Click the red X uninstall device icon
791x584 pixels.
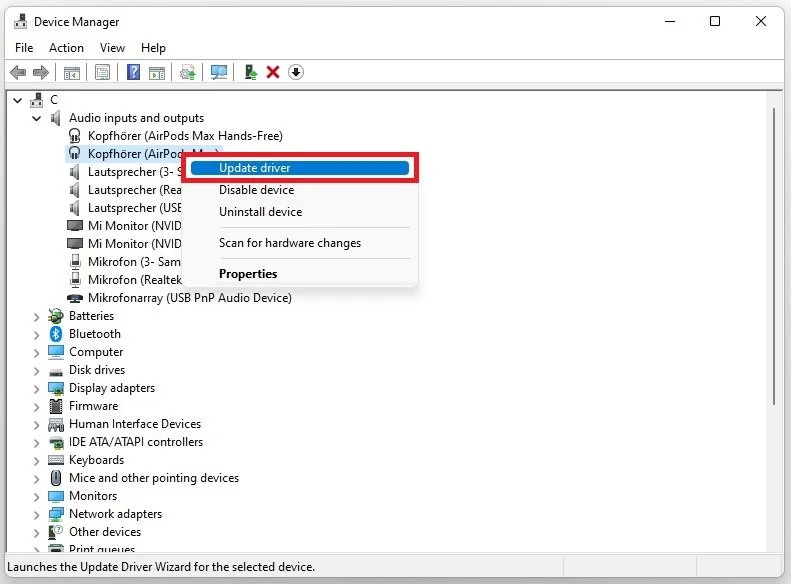coord(273,72)
